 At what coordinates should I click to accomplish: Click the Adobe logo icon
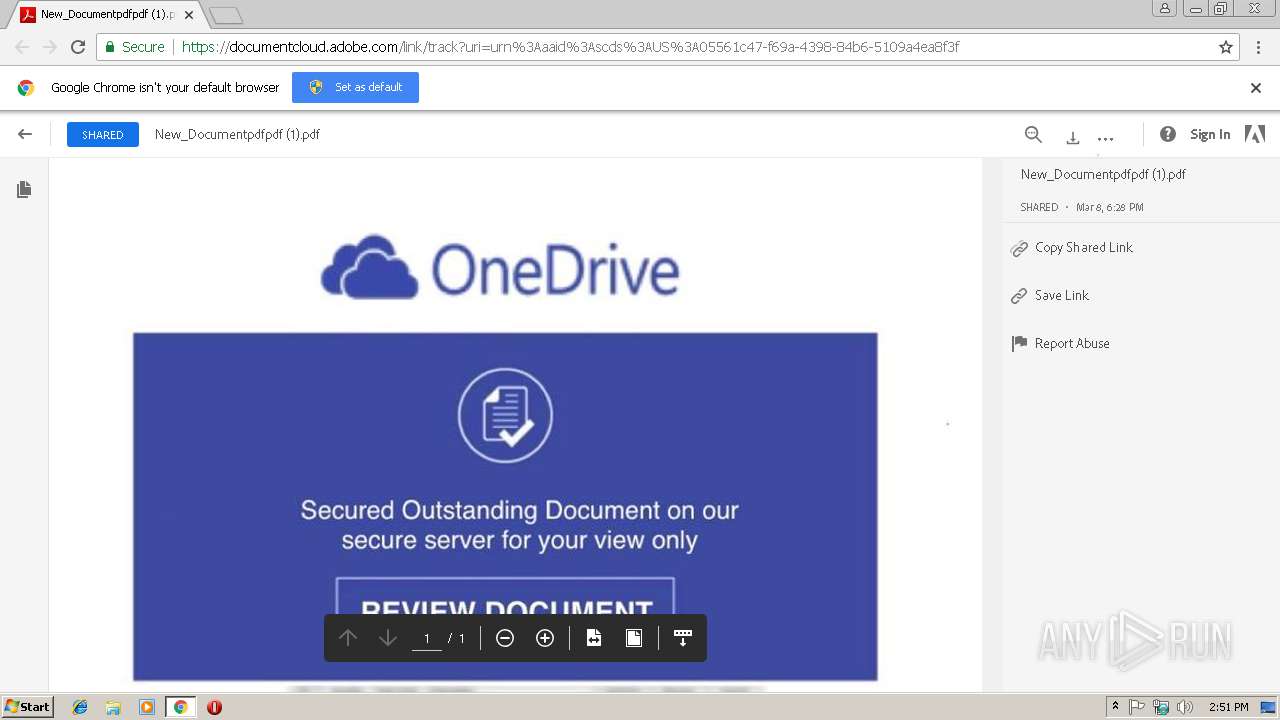pyautogui.click(x=1254, y=134)
